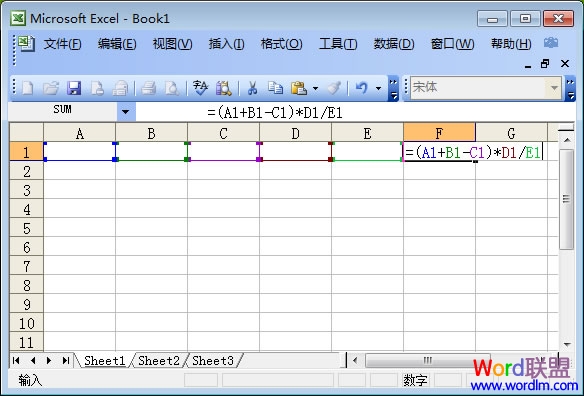Click cell F1 containing the formula
584x396 pixels.
click(439, 152)
